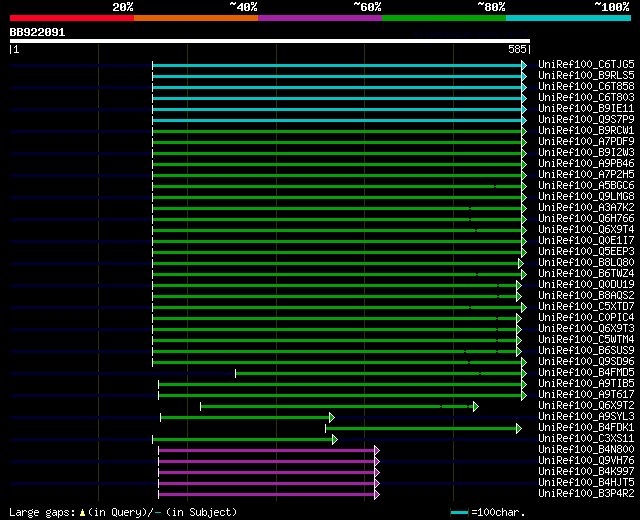Select the UniRef100_C3XS11 label
640x520 pixels.
[x=586, y=439]
